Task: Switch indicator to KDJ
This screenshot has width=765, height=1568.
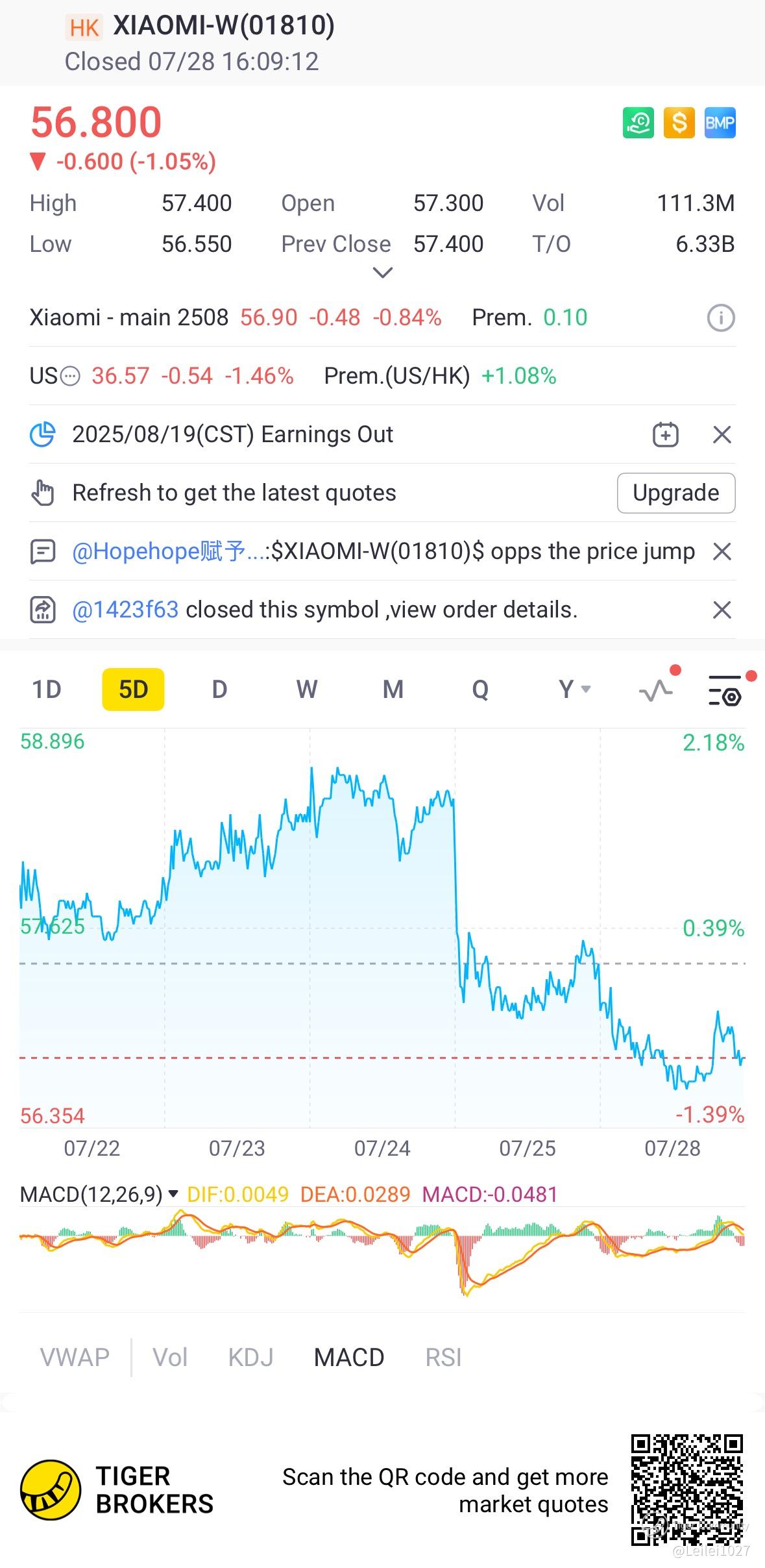Action: coord(250,1357)
